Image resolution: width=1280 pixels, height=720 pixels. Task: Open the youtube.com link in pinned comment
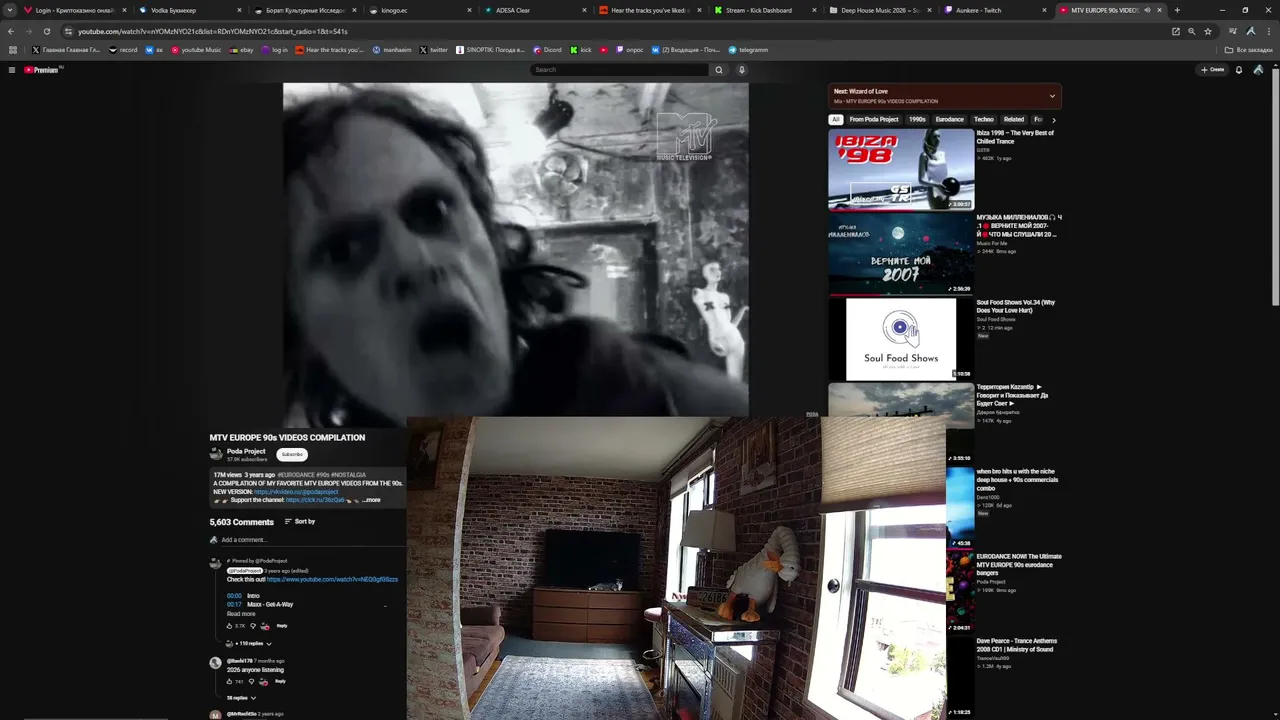[x=332, y=580]
